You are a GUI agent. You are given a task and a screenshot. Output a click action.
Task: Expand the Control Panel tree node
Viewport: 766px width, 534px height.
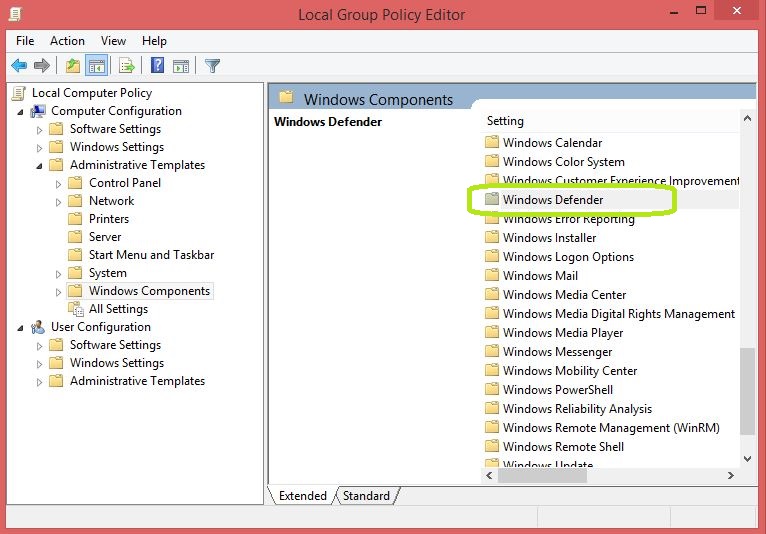pos(58,184)
